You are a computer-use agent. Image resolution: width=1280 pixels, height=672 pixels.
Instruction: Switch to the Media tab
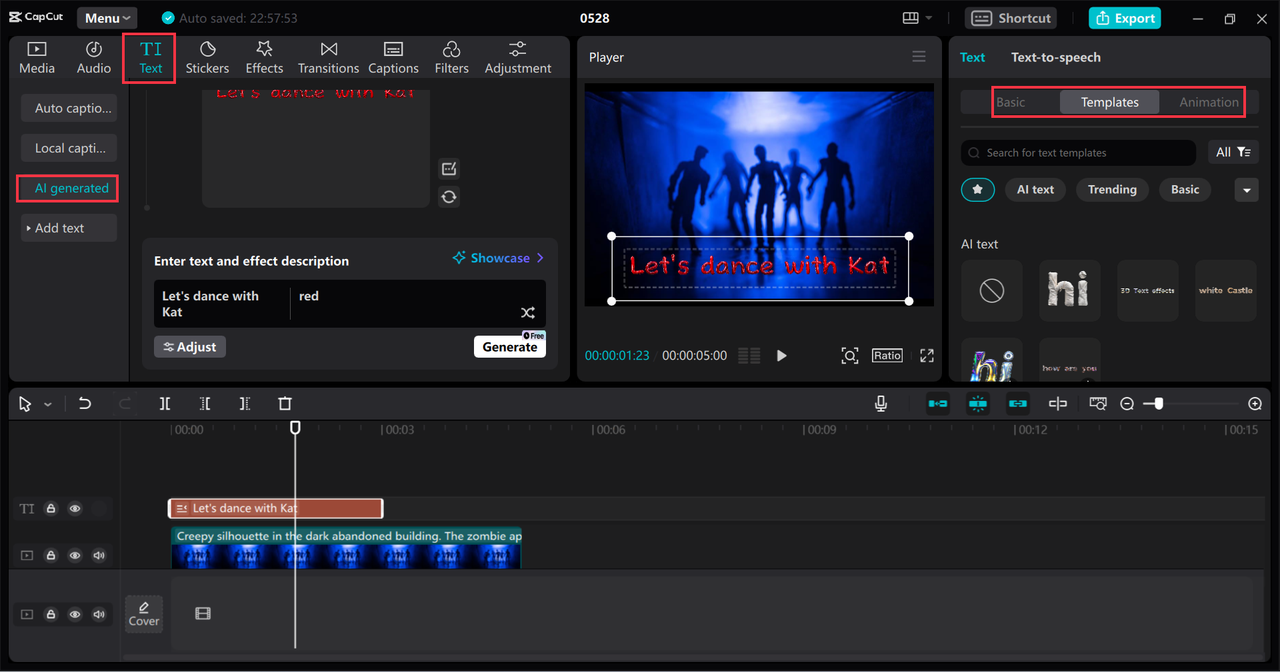37,58
